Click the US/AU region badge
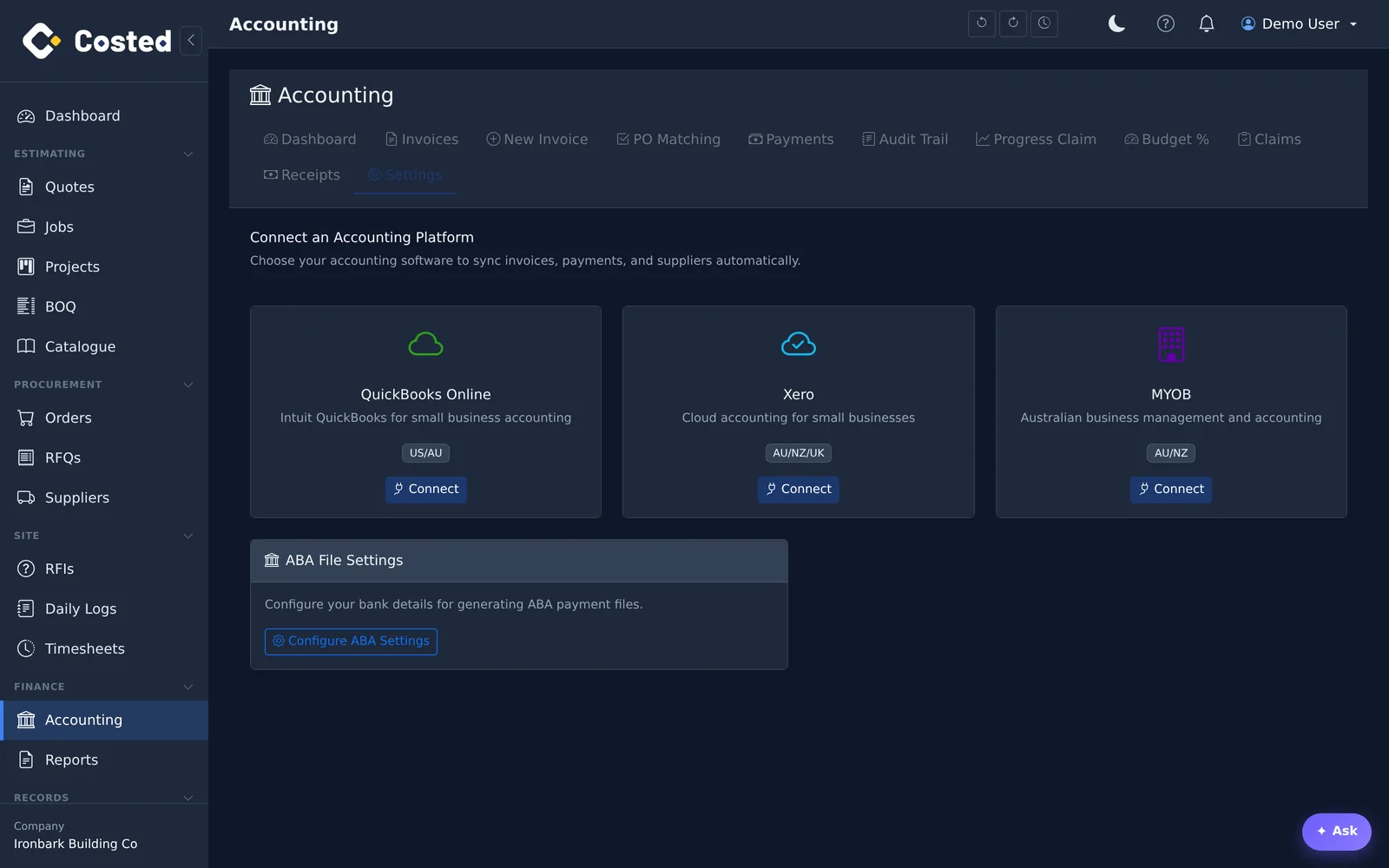 click(x=426, y=453)
